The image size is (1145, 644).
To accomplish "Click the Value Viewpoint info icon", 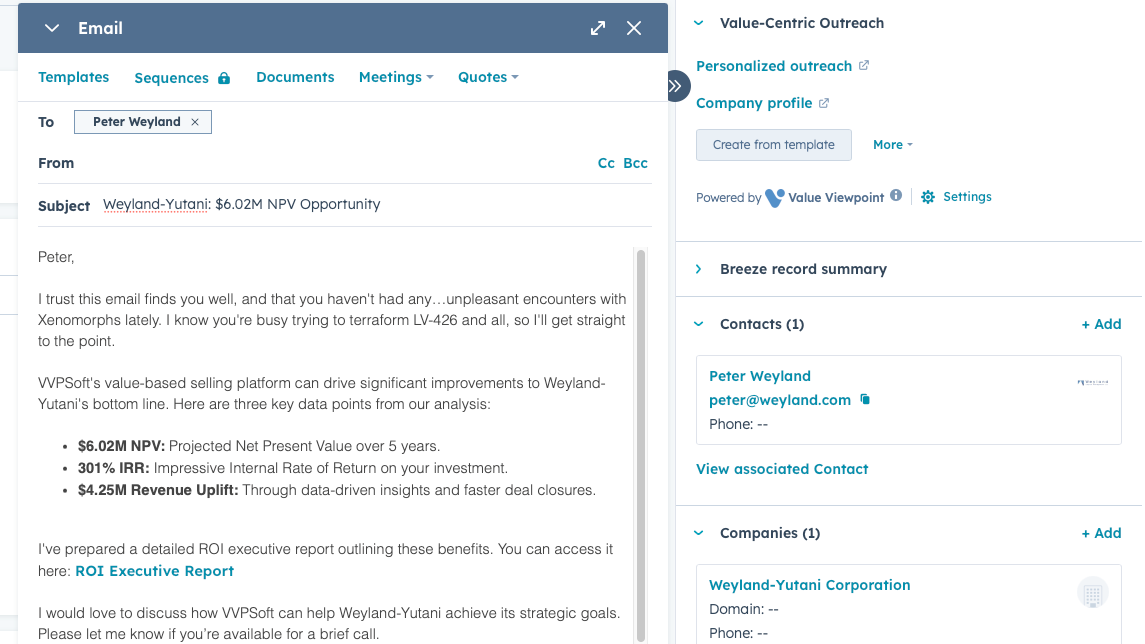I will pyautogui.click(x=896, y=196).
